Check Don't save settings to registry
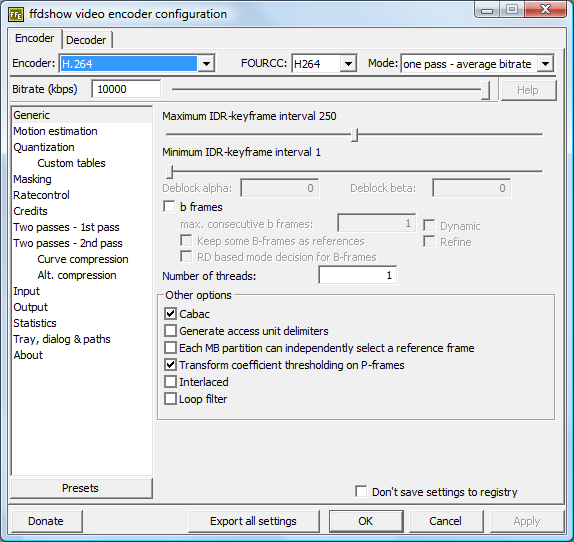 pyautogui.click(x=361, y=491)
